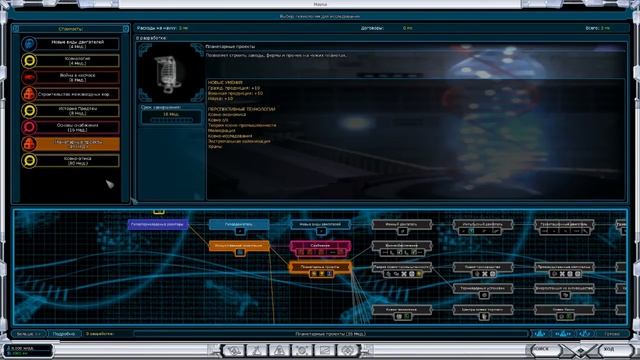This screenshot has height=360, width=640.
Task: Click the second icon left of Готово
Action: pyautogui.click(x=562, y=334)
